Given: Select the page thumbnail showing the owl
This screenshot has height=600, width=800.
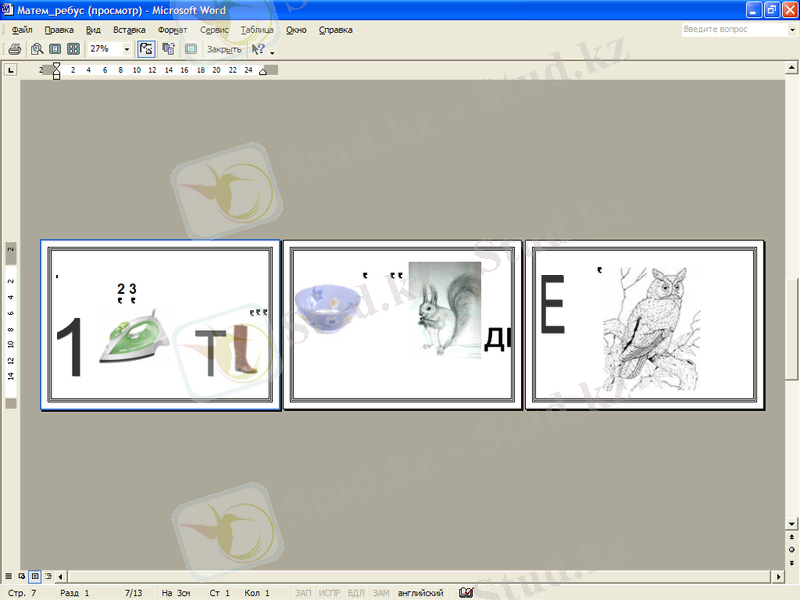Looking at the screenshot, I should [x=644, y=324].
